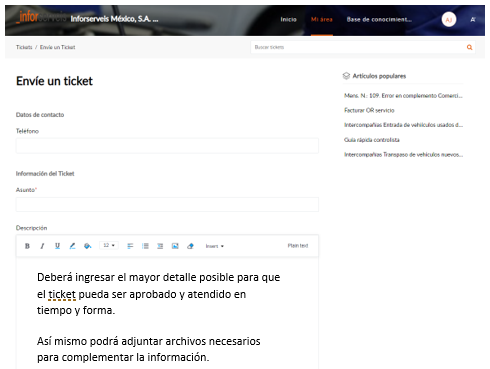
Task: Click the Artículos populares stack icon
Action: 346,76
